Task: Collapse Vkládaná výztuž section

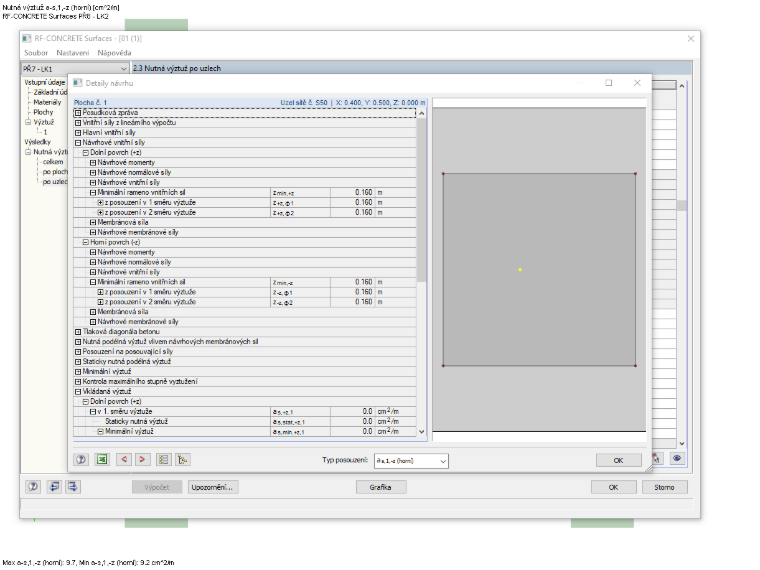Action: (78, 391)
